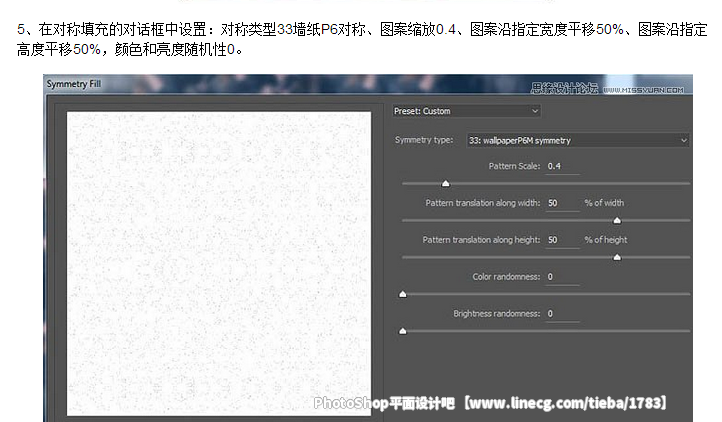Image resolution: width=722 pixels, height=422 pixels.
Task: Click the width translation slider handle
Action: 617,221
